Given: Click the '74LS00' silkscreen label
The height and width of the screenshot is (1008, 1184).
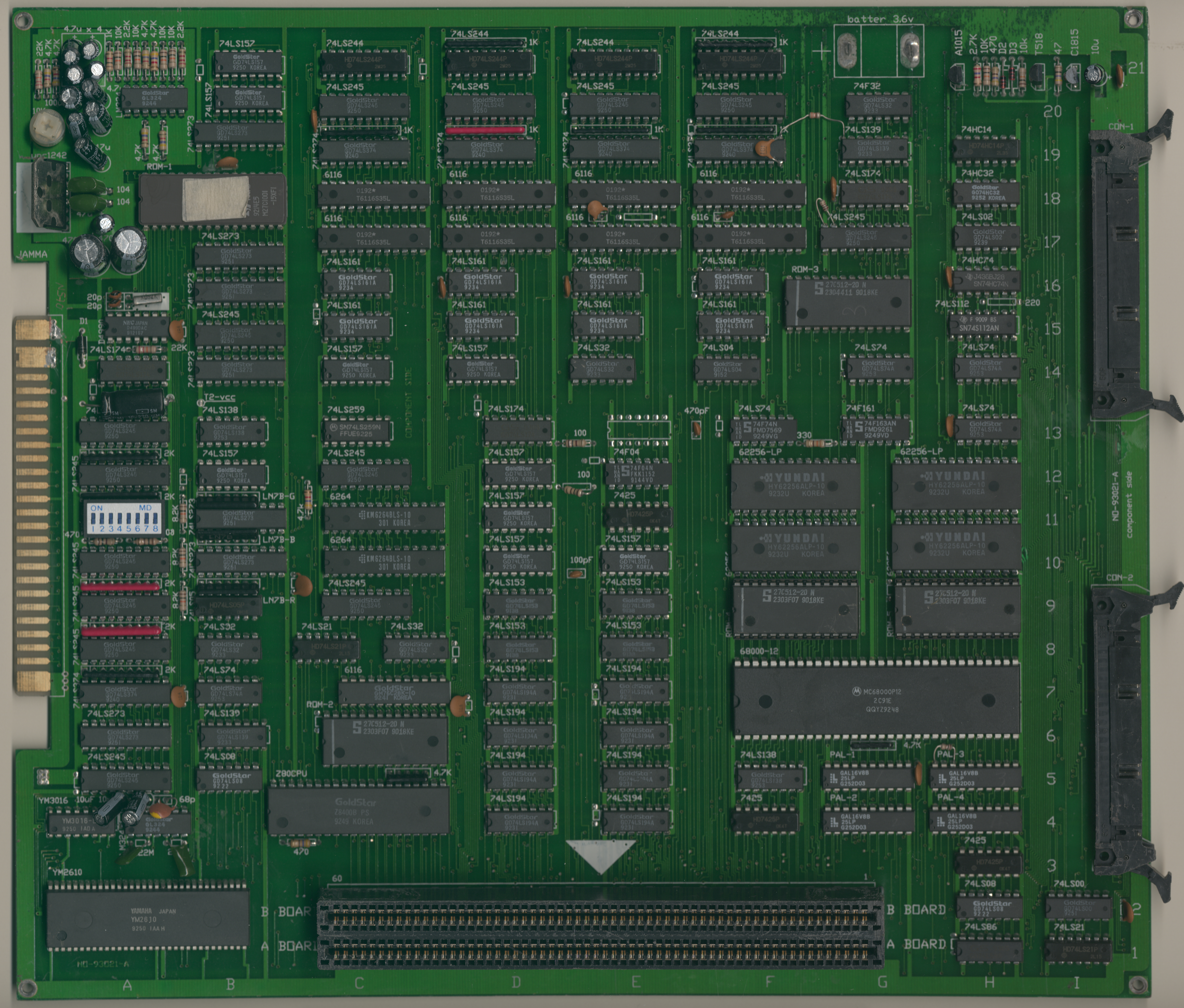Looking at the screenshot, I should click(x=1069, y=883).
